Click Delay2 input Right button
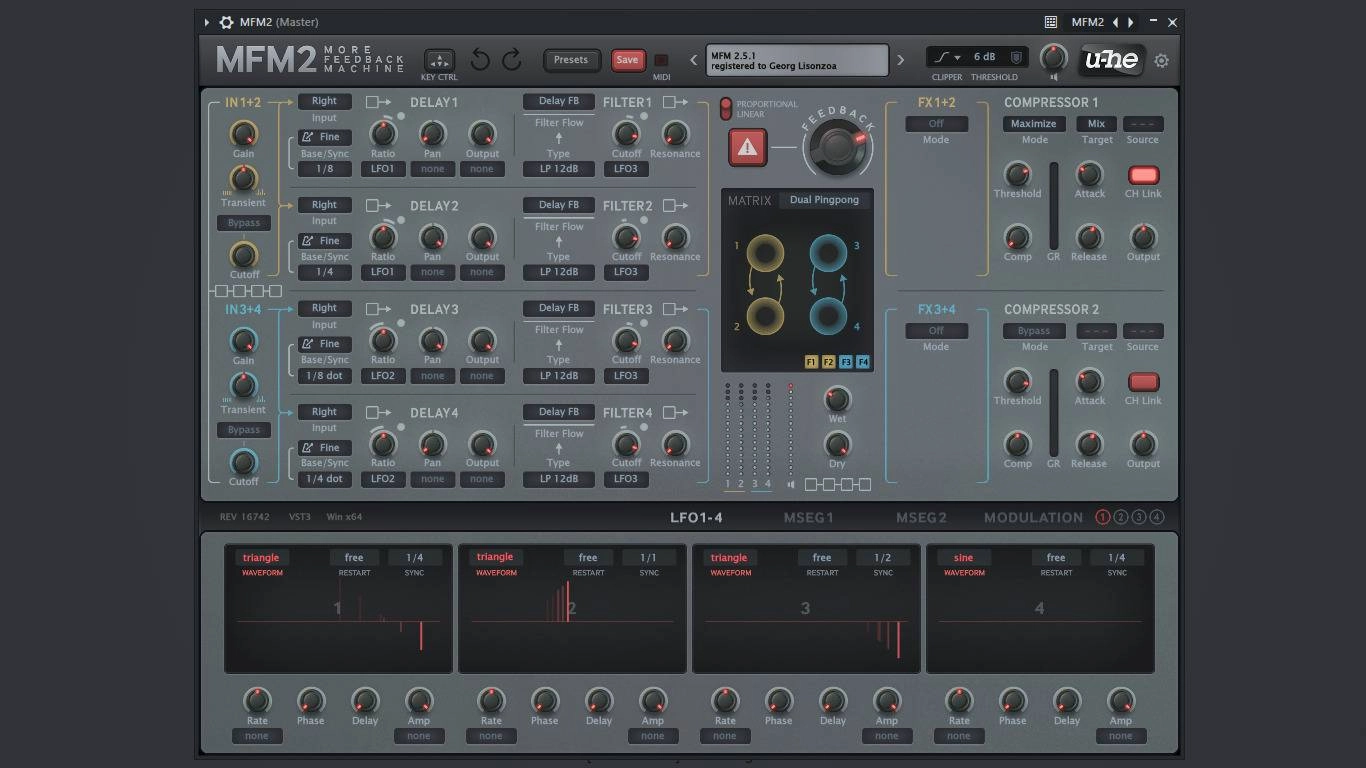 (324, 205)
